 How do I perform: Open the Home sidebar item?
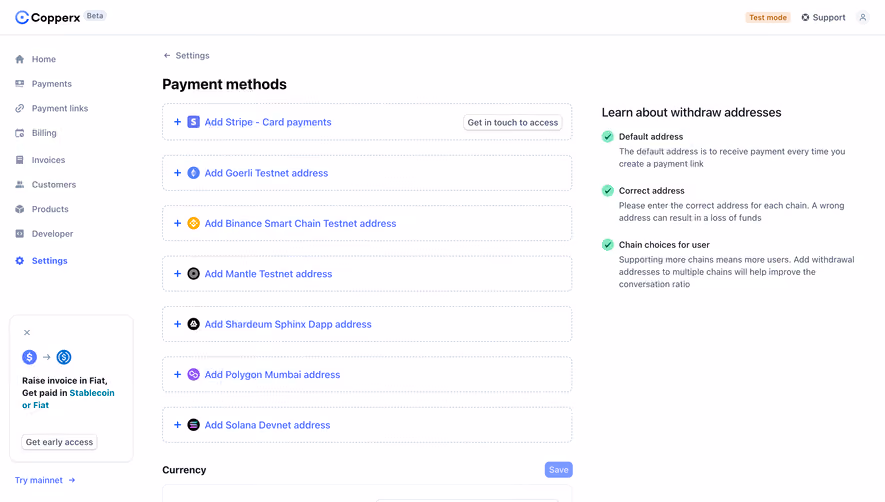click(43, 59)
